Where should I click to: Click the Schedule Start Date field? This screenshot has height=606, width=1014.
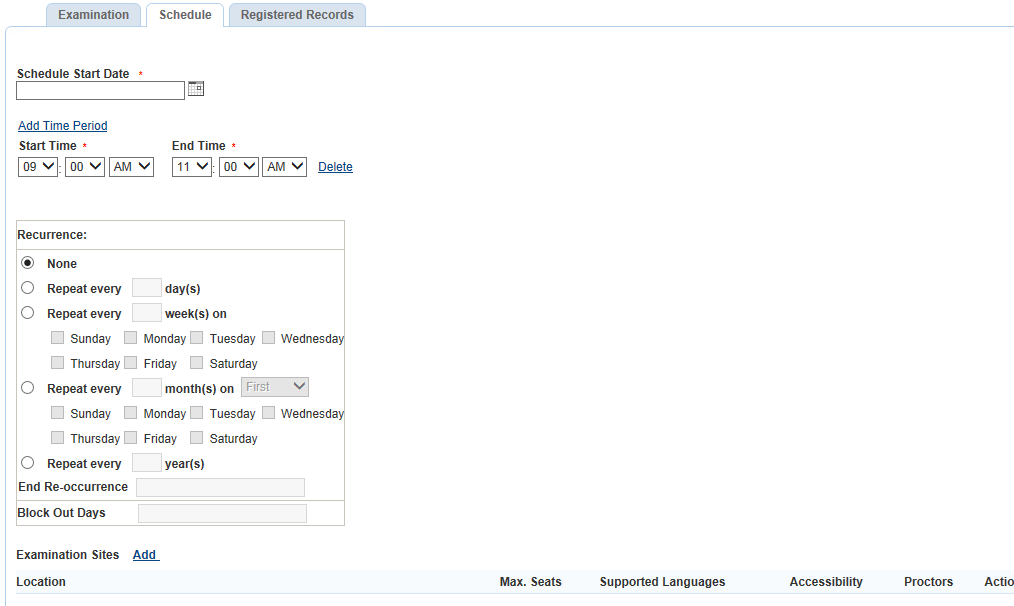[x=100, y=91]
